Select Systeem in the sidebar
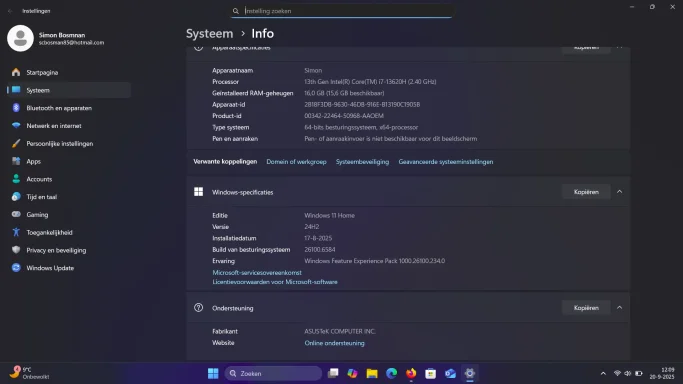 [69, 90]
